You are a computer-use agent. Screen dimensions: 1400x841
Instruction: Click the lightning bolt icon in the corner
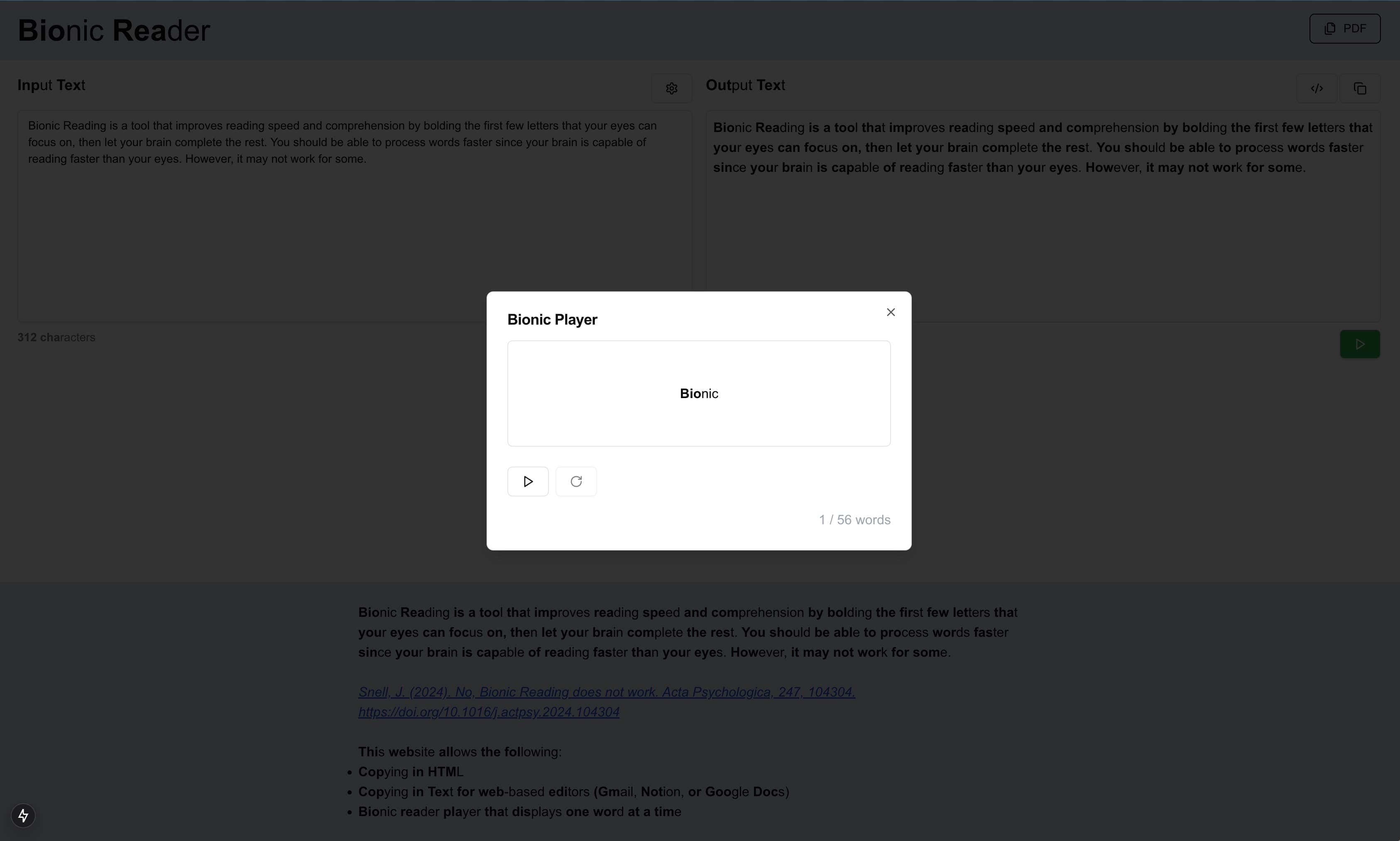click(23, 816)
